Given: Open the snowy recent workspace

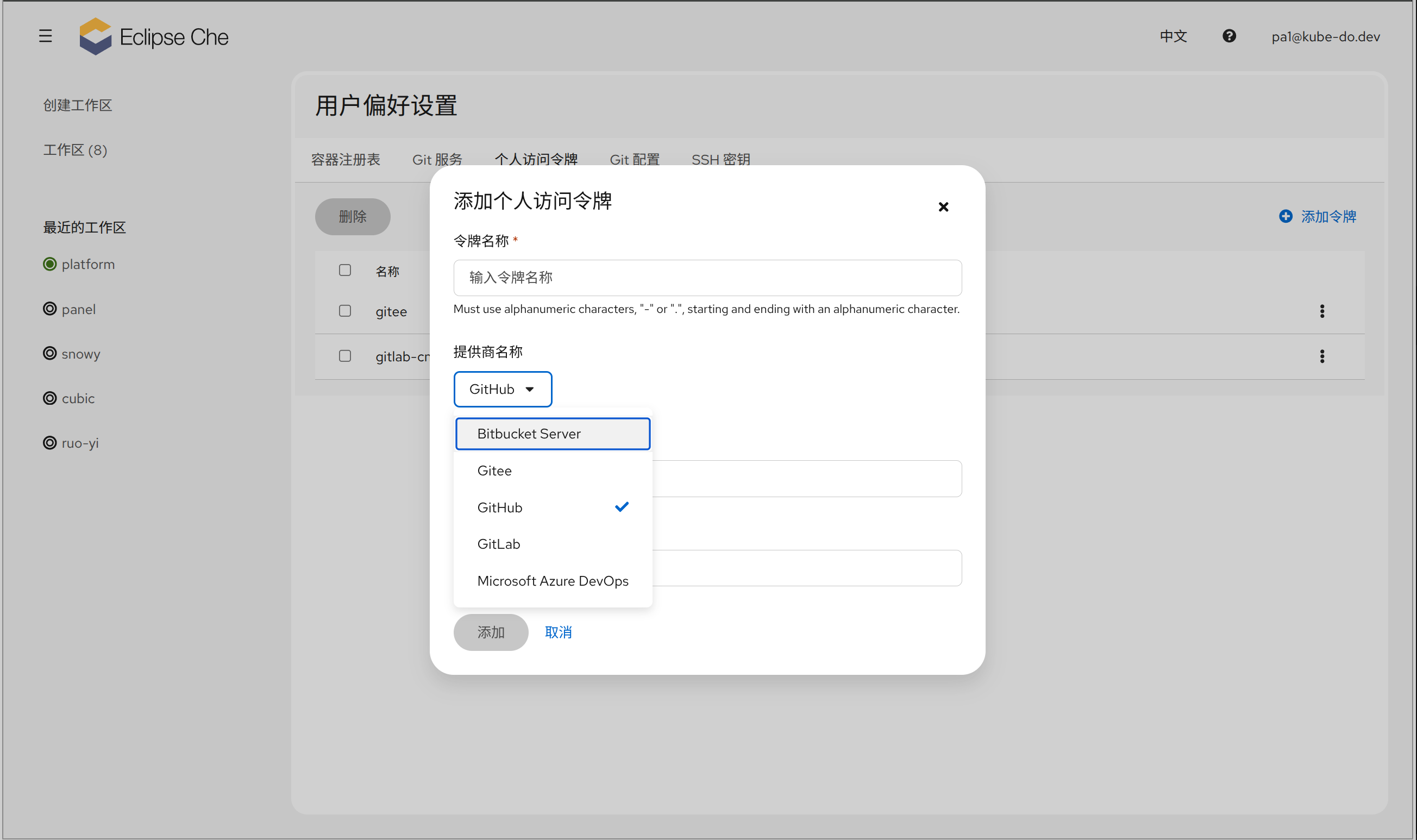Looking at the screenshot, I should (x=81, y=354).
